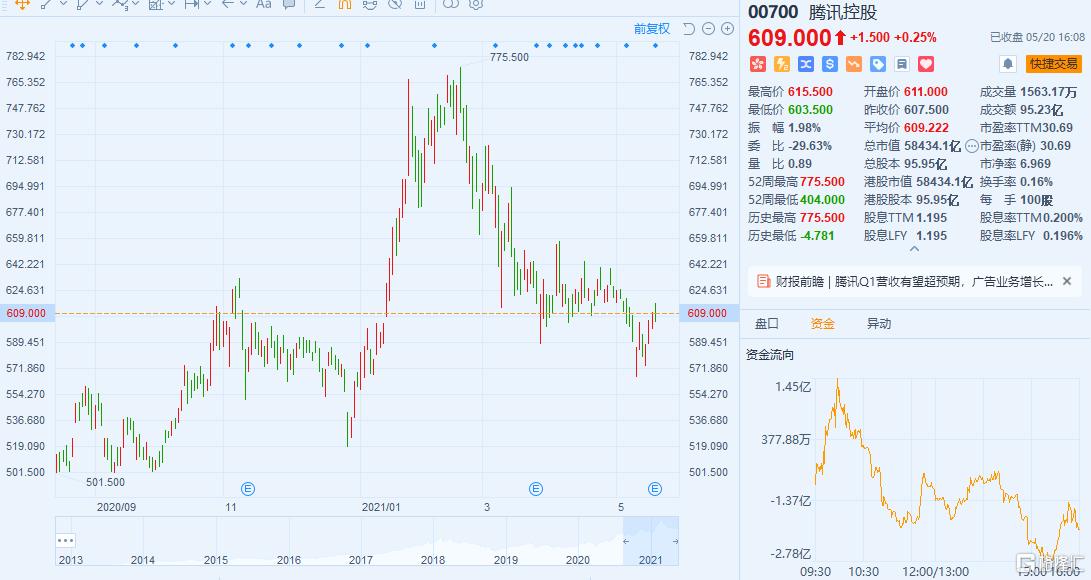Click the blue dollar sign icon
Screen dimensions: 1091x580
pos(829,64)
